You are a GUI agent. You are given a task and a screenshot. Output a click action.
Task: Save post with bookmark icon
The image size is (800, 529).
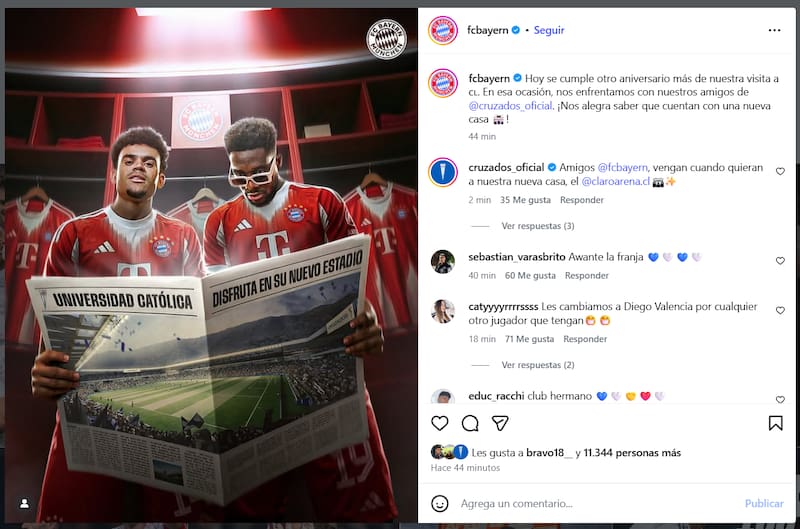pyautogui.click(x=776, y=423)
